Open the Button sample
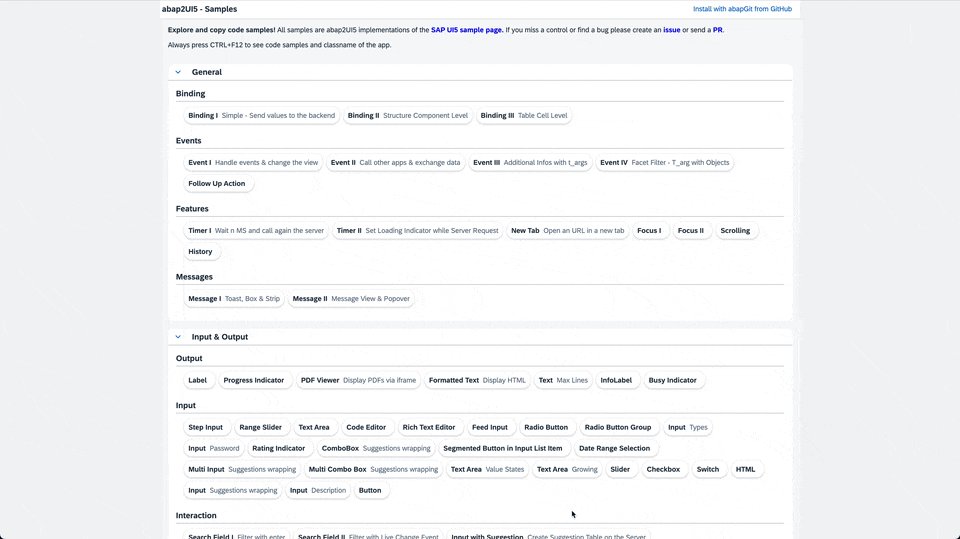Screen dimensions: 960x539 pos(370,490)
